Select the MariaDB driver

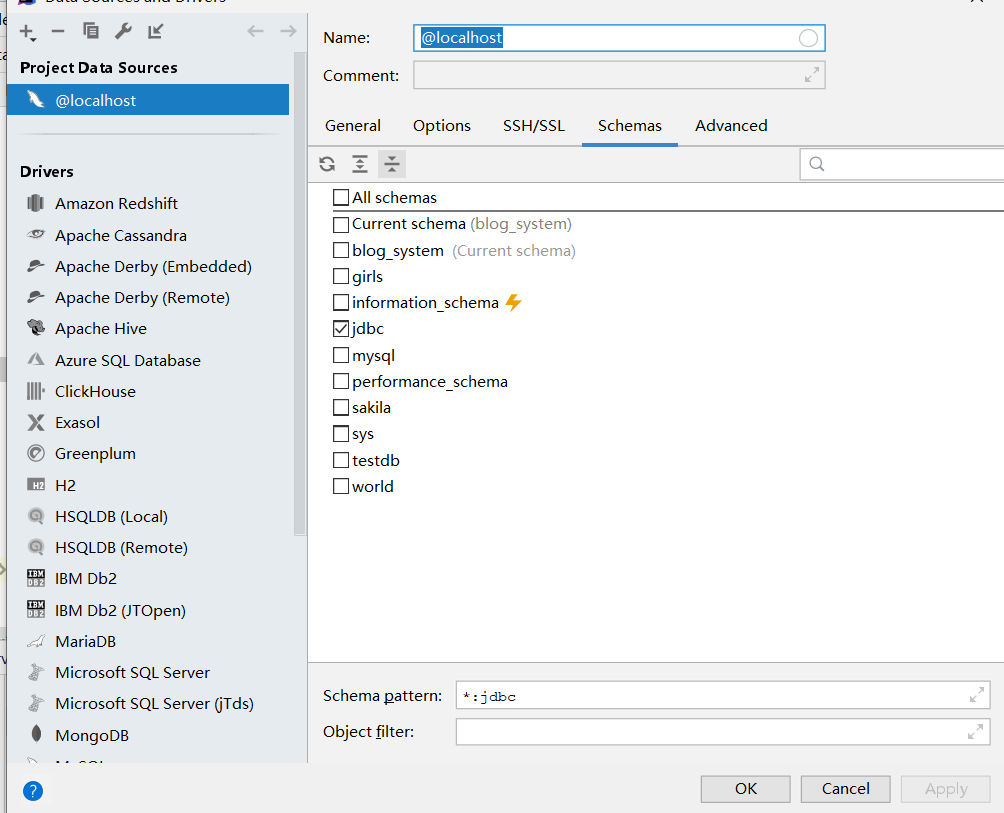pyautogui.click(x=85, y=641)
